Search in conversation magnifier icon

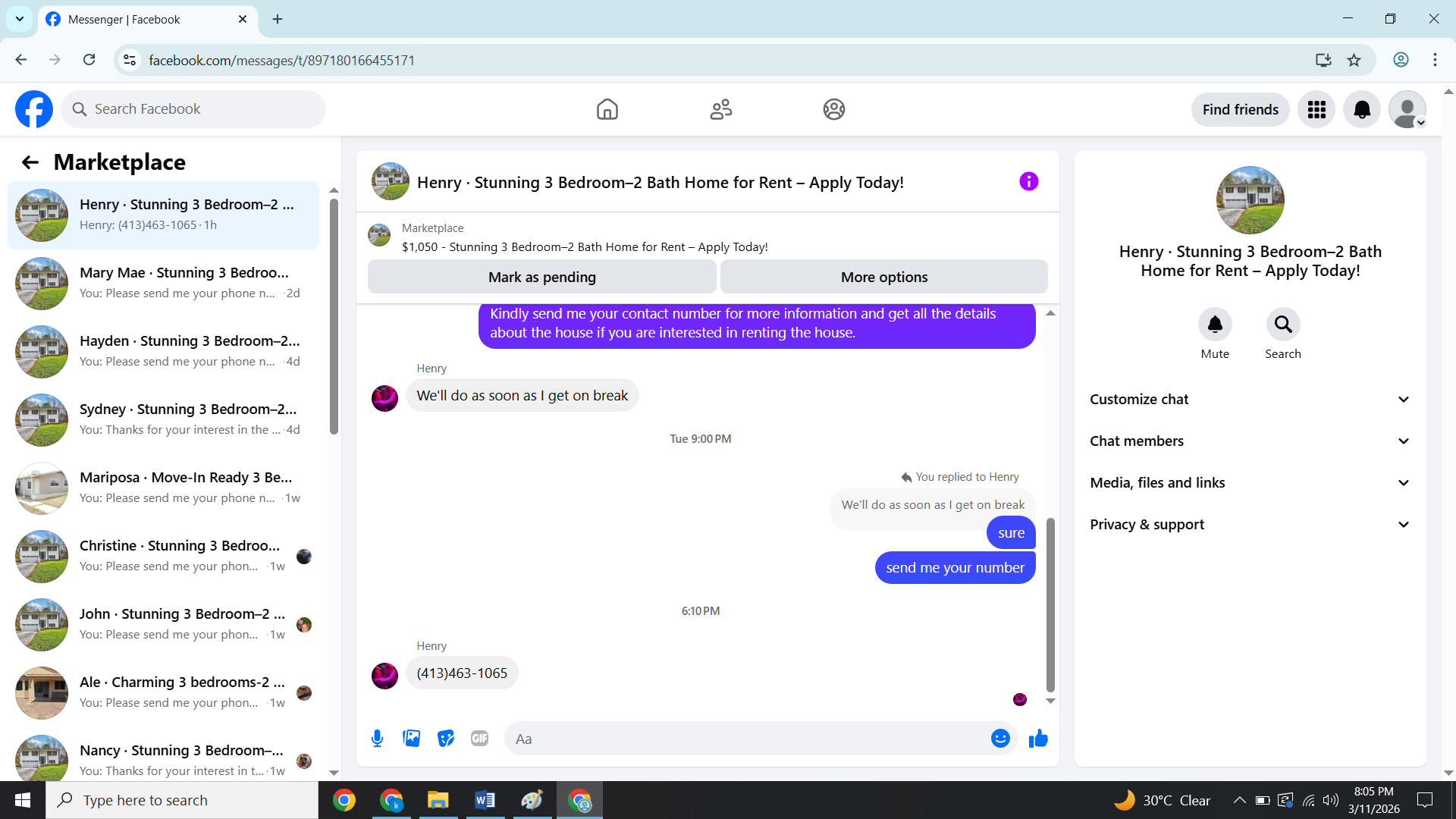(x=1282, y=325)
